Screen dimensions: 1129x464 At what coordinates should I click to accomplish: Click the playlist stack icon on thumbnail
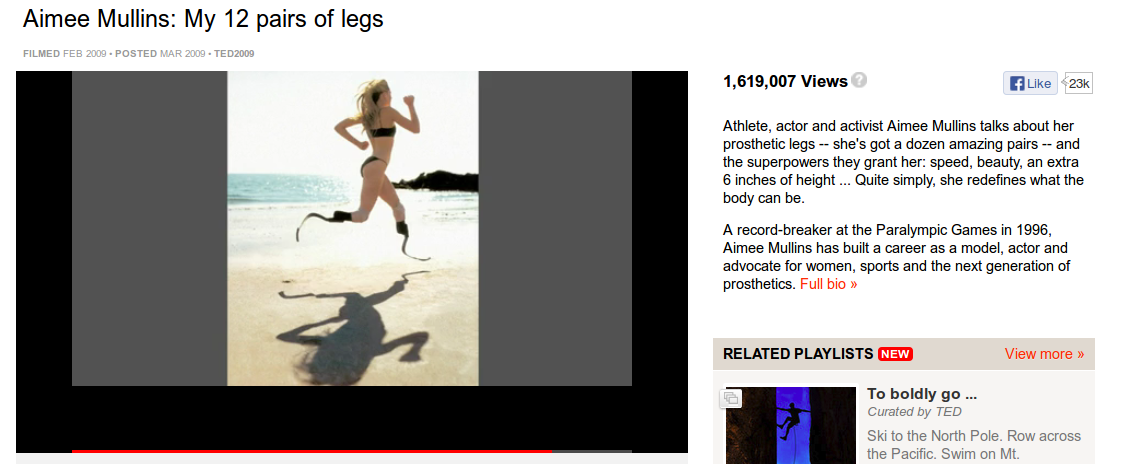pyautogui.click(x=731, y=398)
